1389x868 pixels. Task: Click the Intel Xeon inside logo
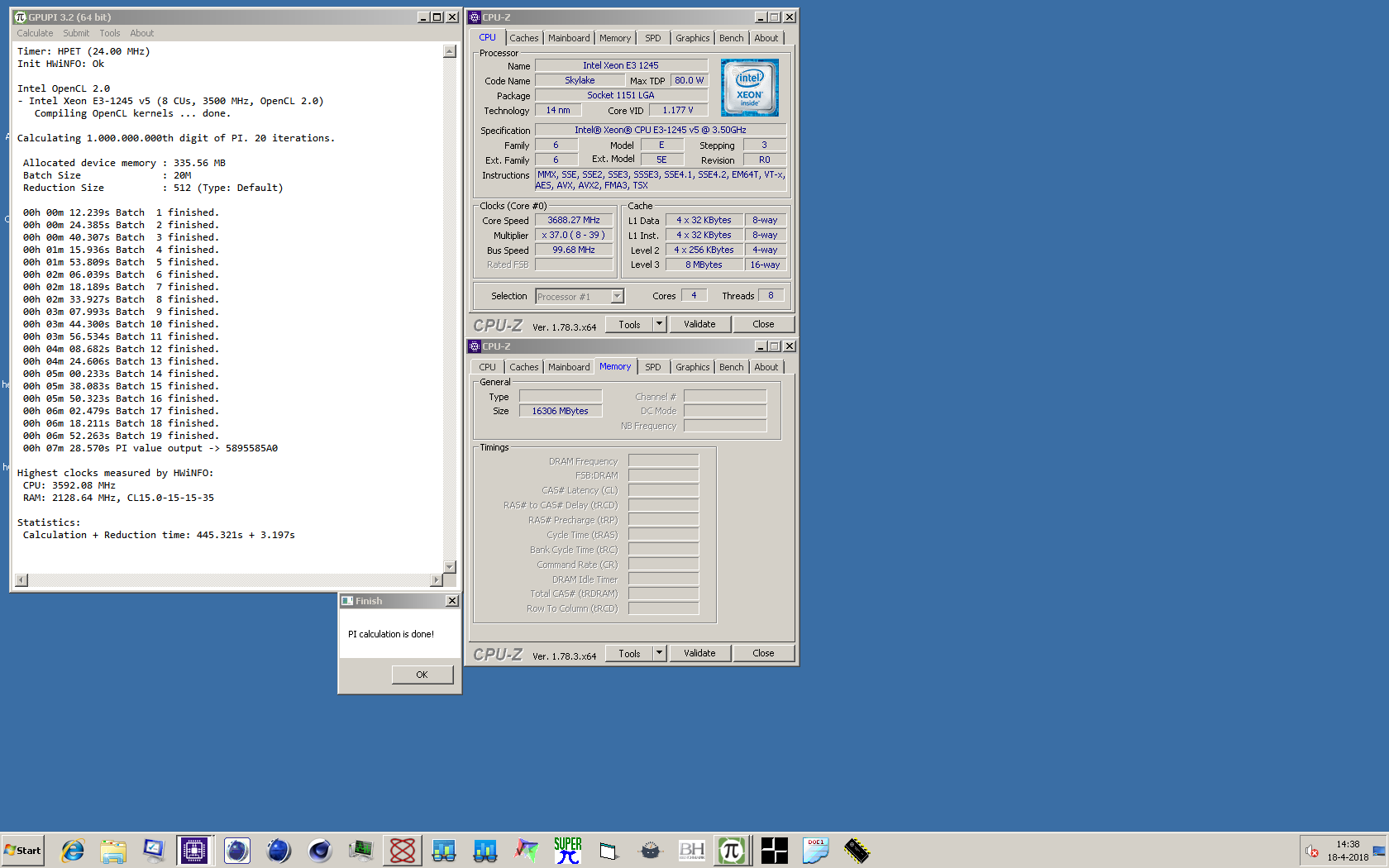tap(749, 88)
